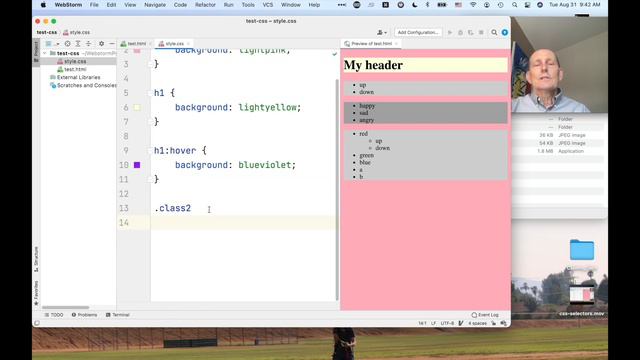Screen dimensions: 640x360
Task: Select test.html in the project tree
Action: click(x=75, y=69)
